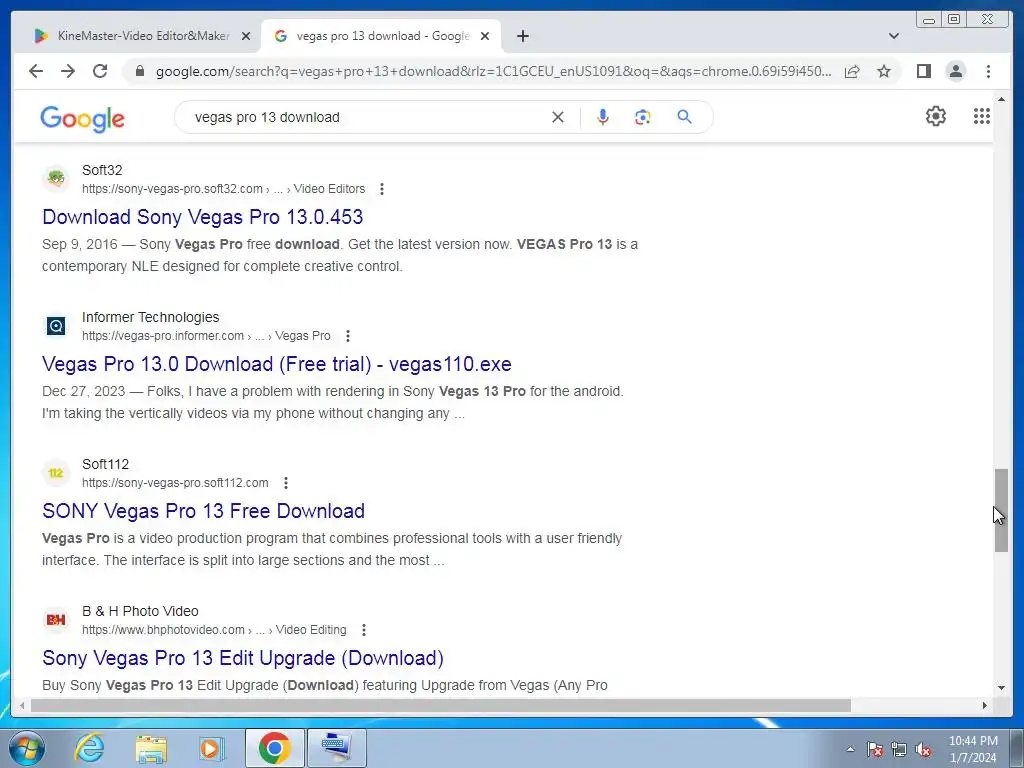1024x768 pixels.
Task: Open a new browser tab
Action: 522,36
